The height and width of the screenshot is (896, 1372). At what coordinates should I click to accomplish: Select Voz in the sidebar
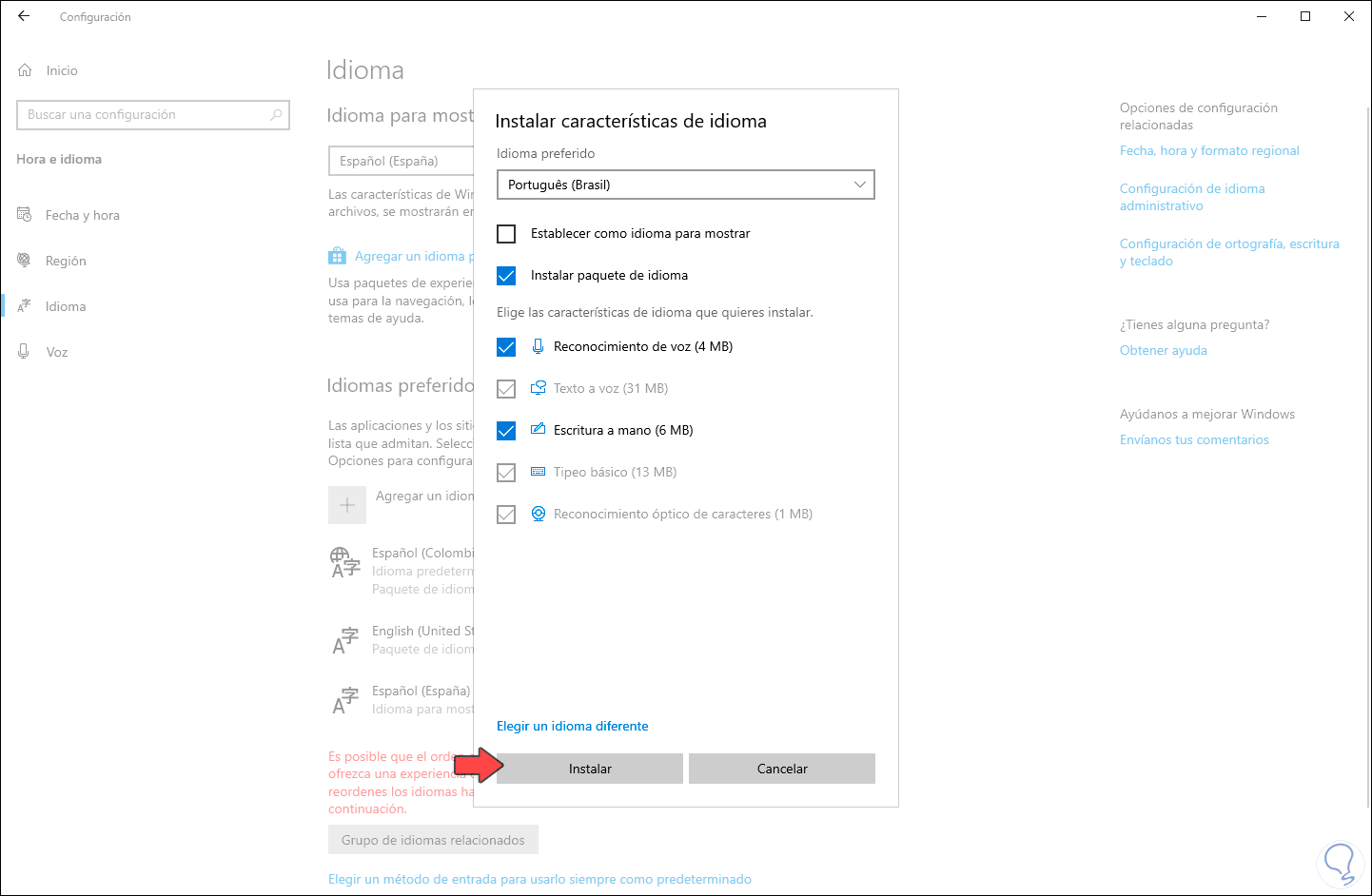coord(57,352)
